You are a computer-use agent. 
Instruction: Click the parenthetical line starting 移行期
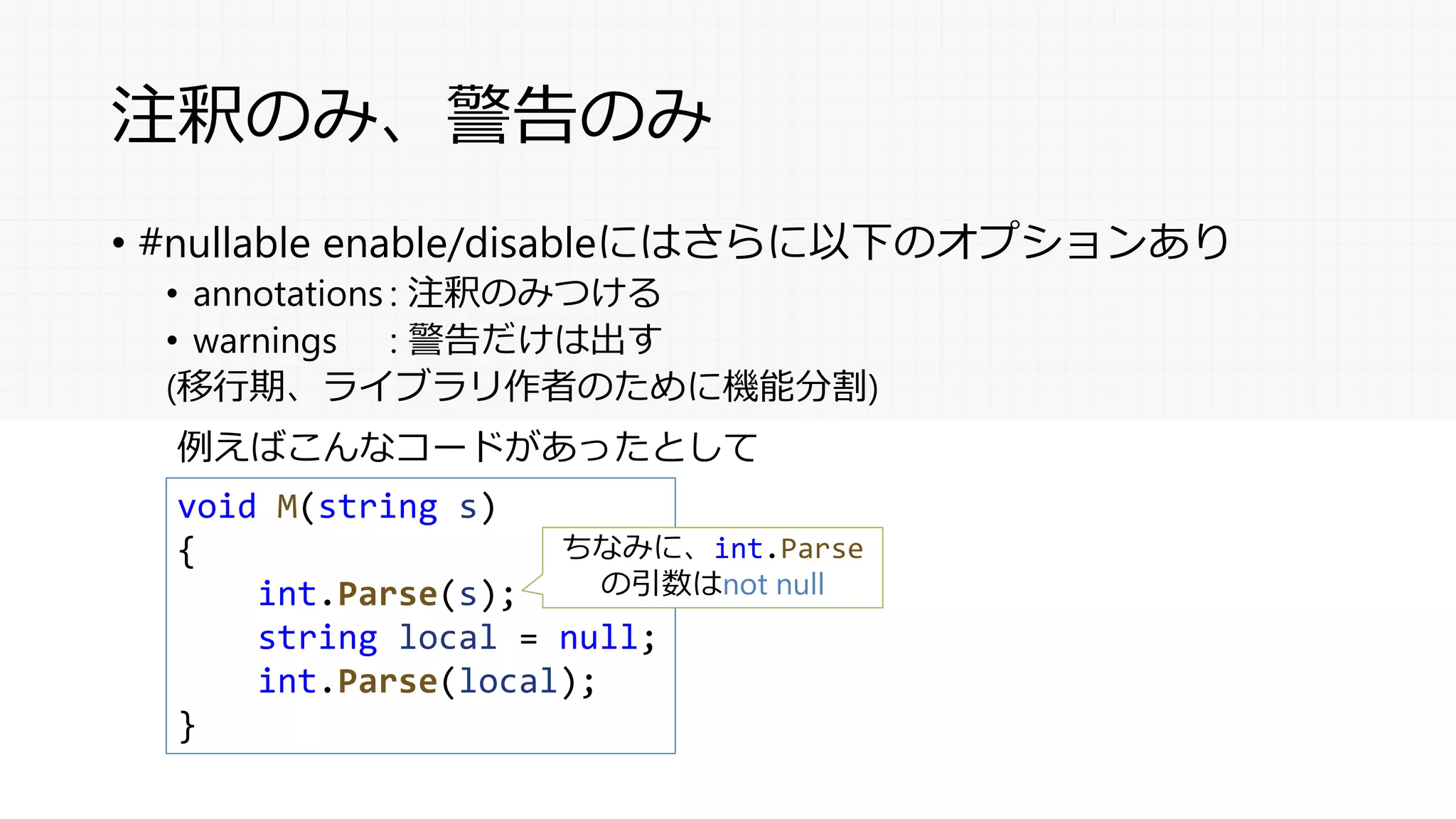[x=523, y=387]
